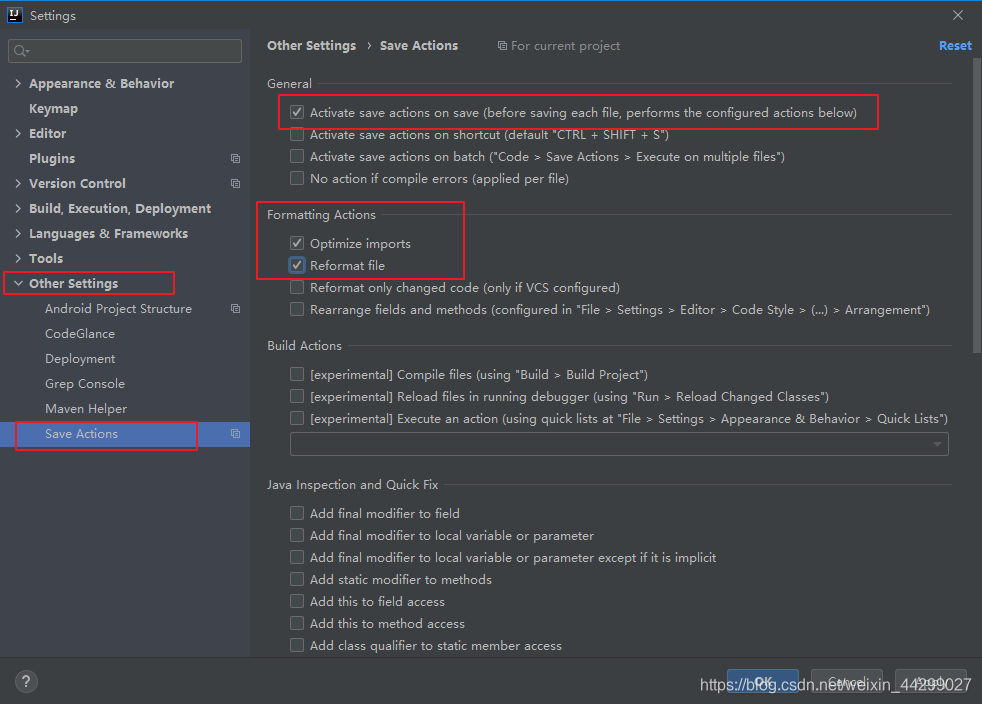Click the project-settings icon next to Plugins
Image resolution: width=982 pixels, height=704 pixels.
pos(235,158)
